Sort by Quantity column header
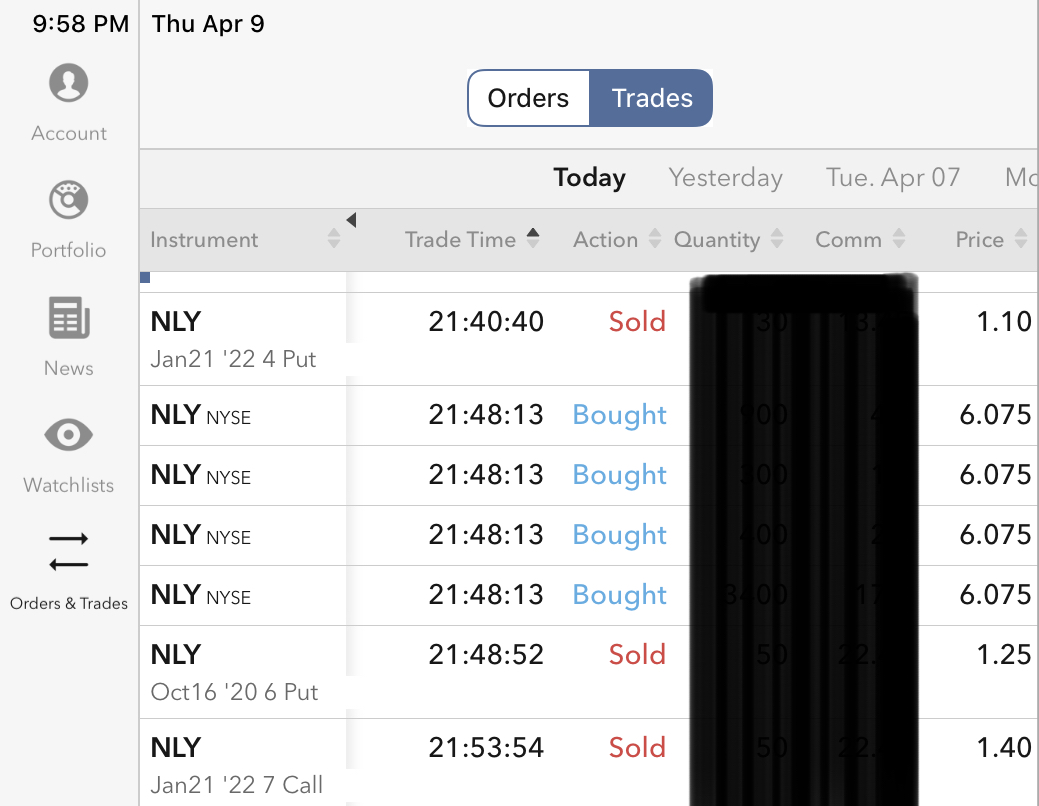Screen dimensions: 1039x806 point(717,240)
